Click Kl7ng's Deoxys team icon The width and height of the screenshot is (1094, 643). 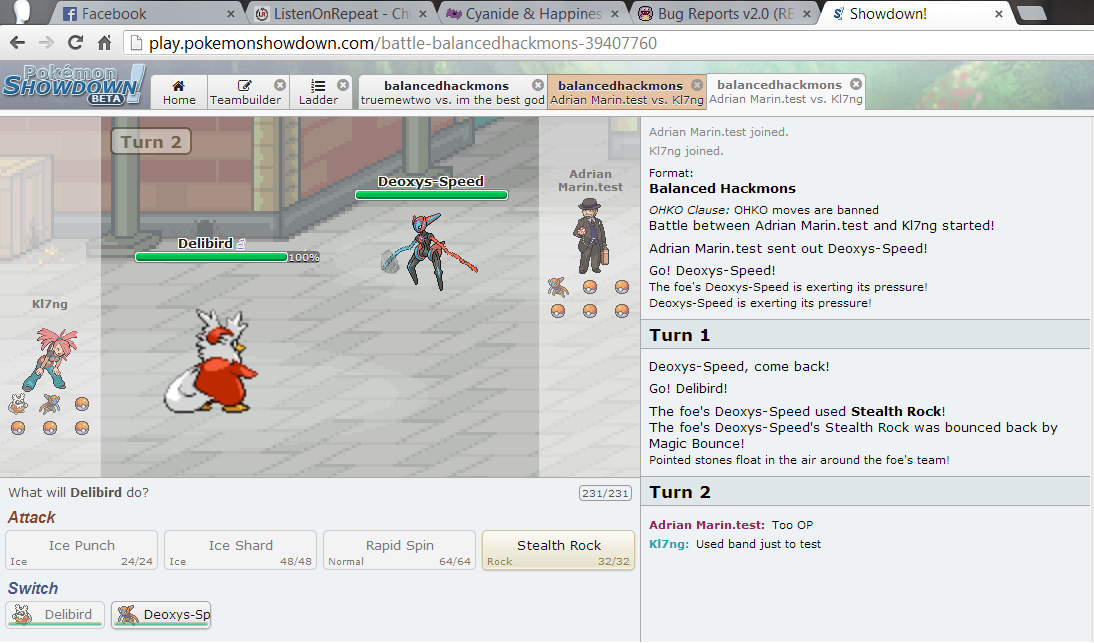[50, 404]
